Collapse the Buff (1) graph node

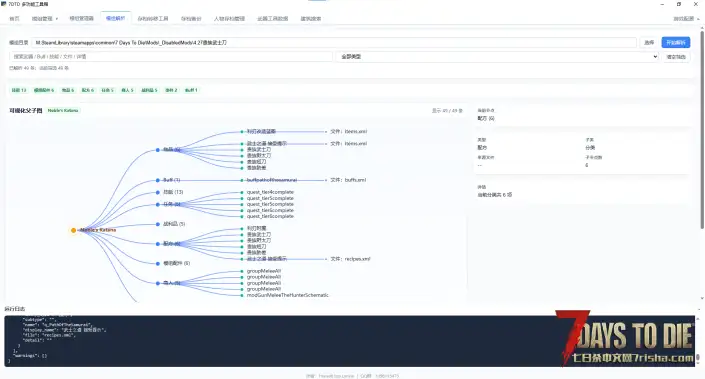pos(158,180)
